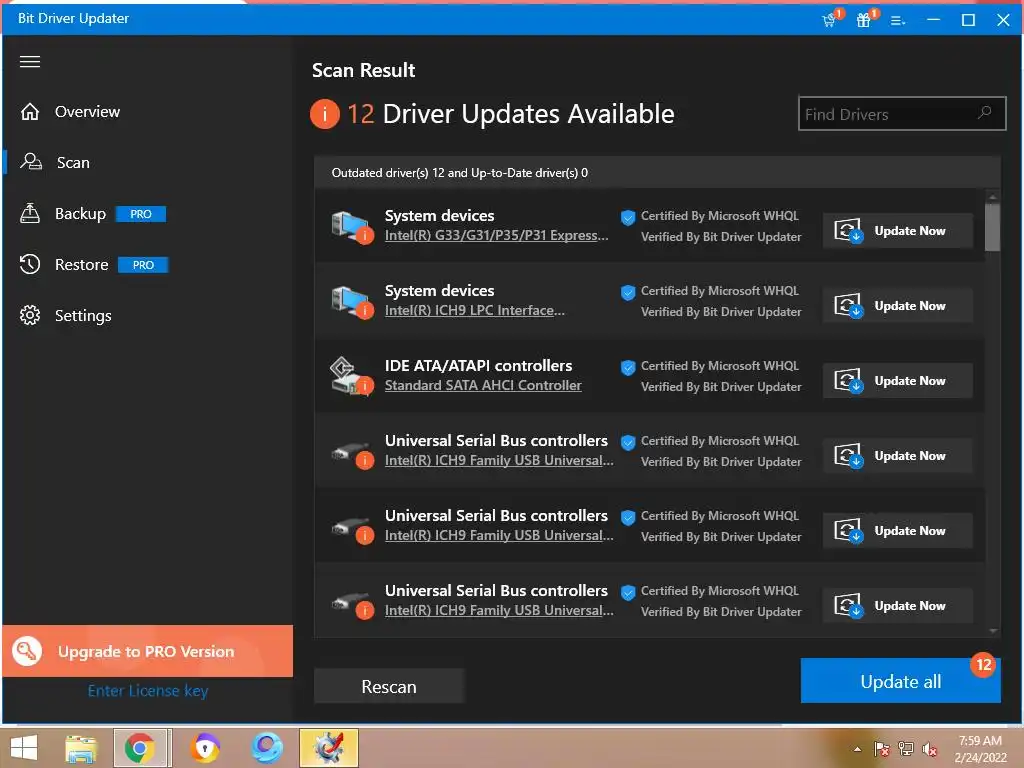Open the Intel(R) G33/G31/P35/P31 Express driver link

[496, 236]
